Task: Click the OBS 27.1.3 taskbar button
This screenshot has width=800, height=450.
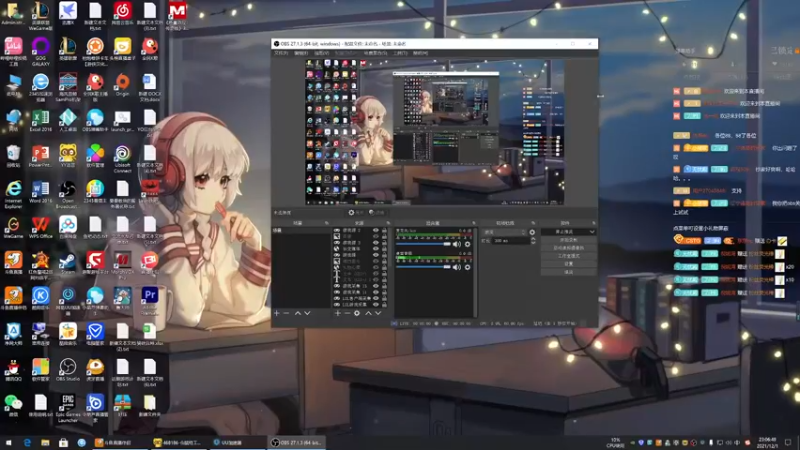Action: tap(297, 442)
